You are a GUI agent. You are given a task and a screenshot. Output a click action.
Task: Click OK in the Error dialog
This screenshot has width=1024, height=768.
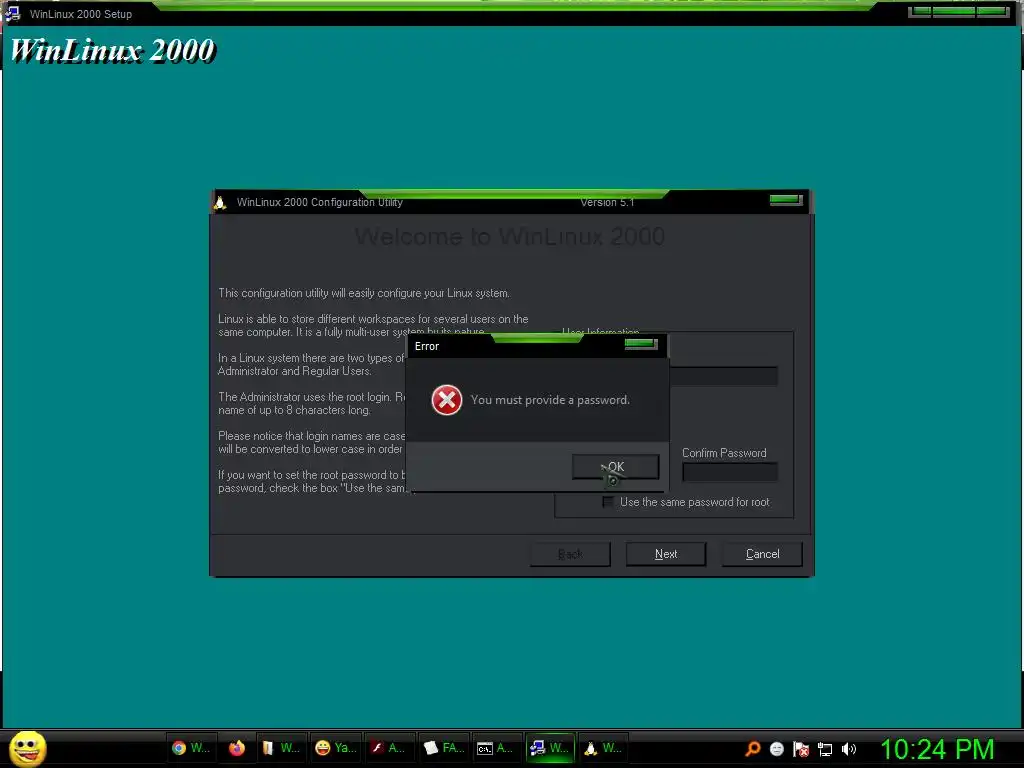click(x=615, y=467)
